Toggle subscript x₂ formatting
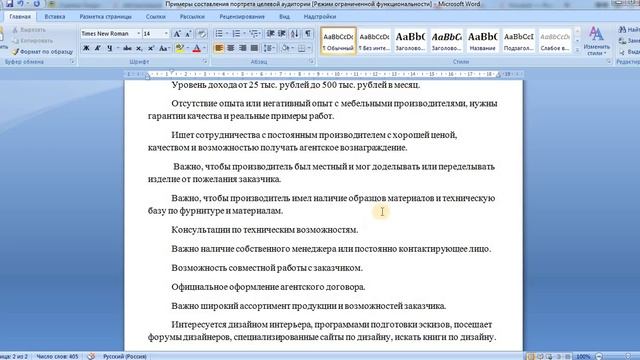640x360 pixels. click(x=139, y=48)
